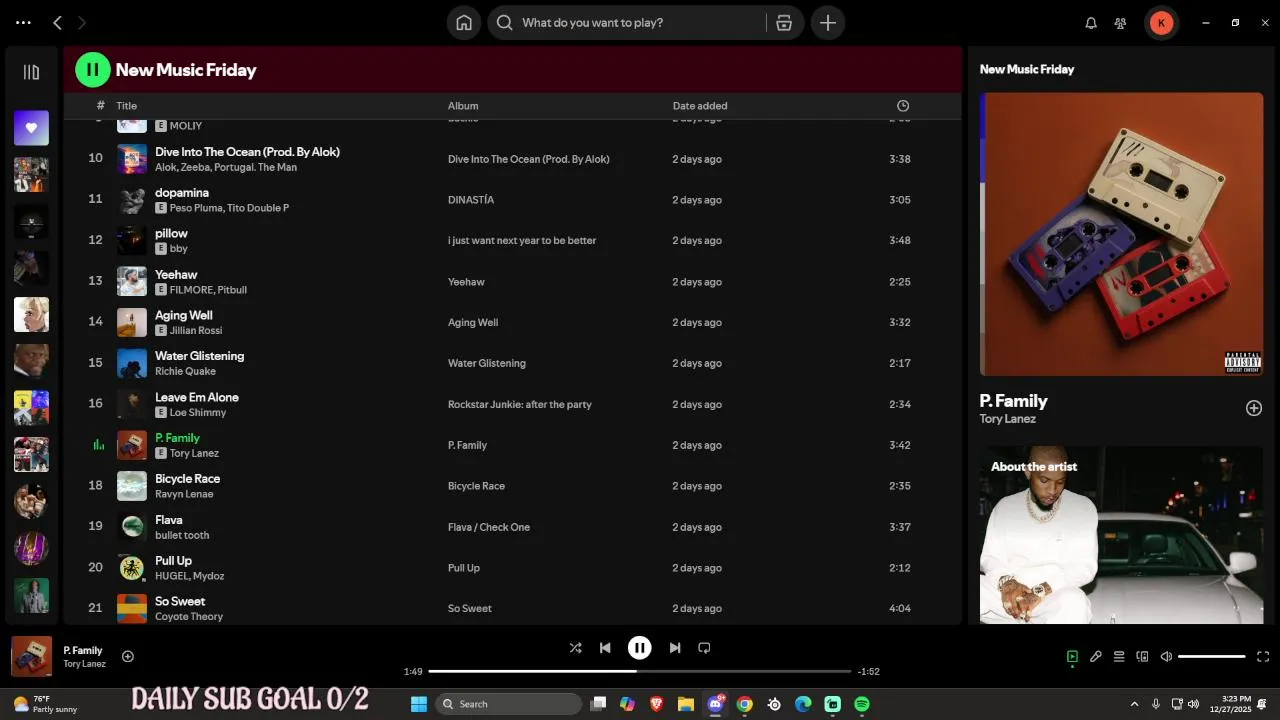Mute the Spotify volume
The width and height of the screenshot is (1280, 720).
pos(1166,657)
